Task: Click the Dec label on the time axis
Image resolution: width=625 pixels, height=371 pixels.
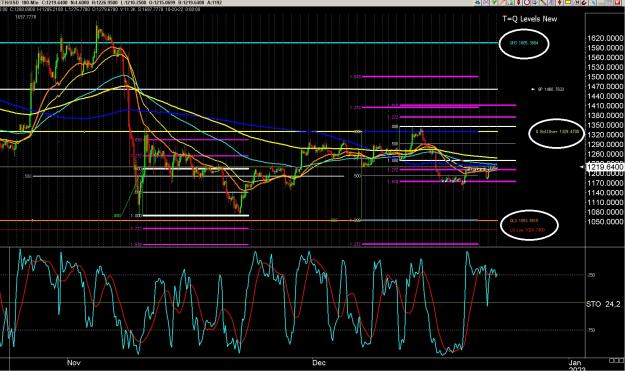Action: pyautogui.click(x=319, y=363)
